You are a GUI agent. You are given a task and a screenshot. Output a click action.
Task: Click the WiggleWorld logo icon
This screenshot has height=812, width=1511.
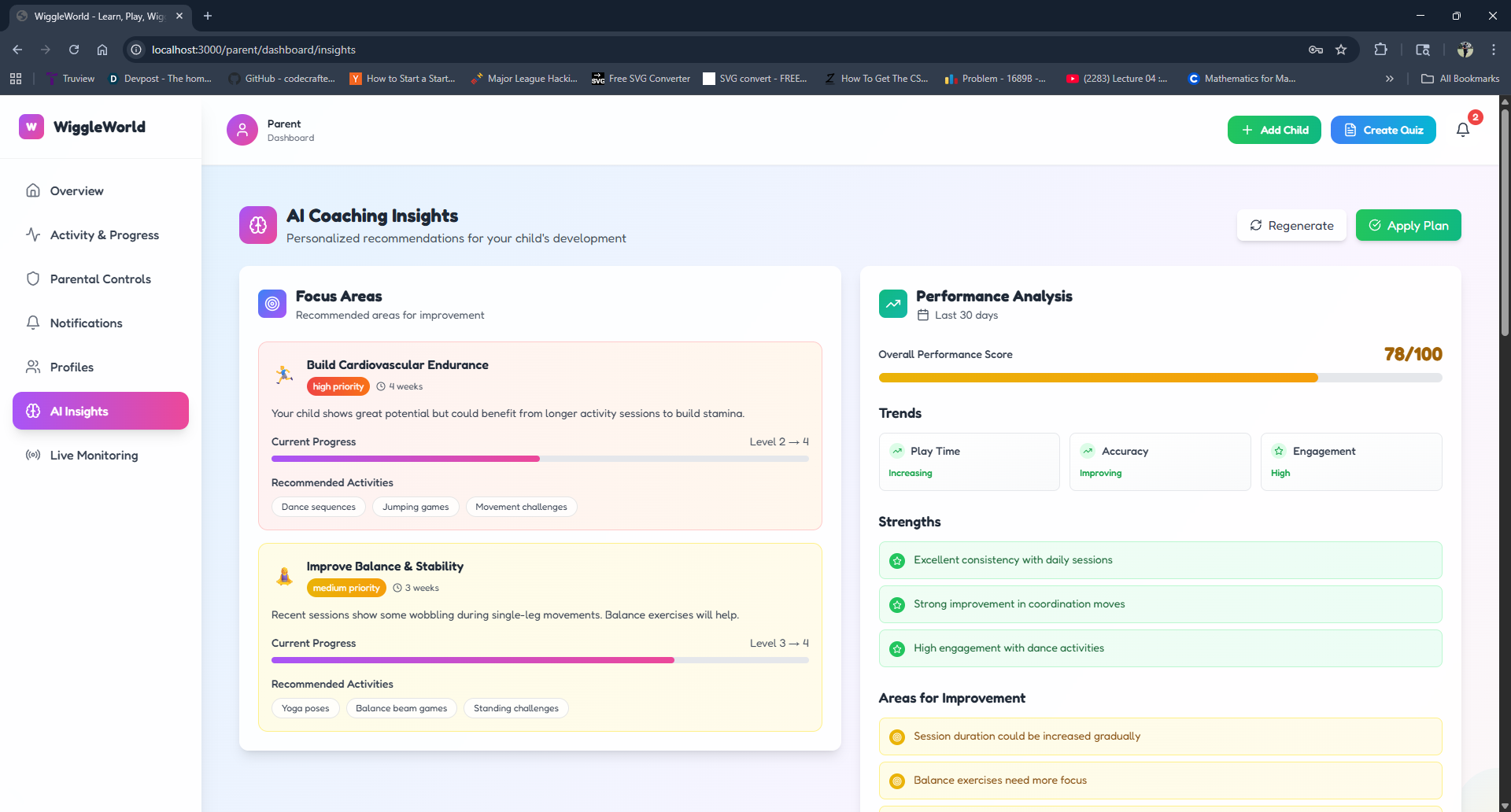pyautogui.click(x=31, y=127)
